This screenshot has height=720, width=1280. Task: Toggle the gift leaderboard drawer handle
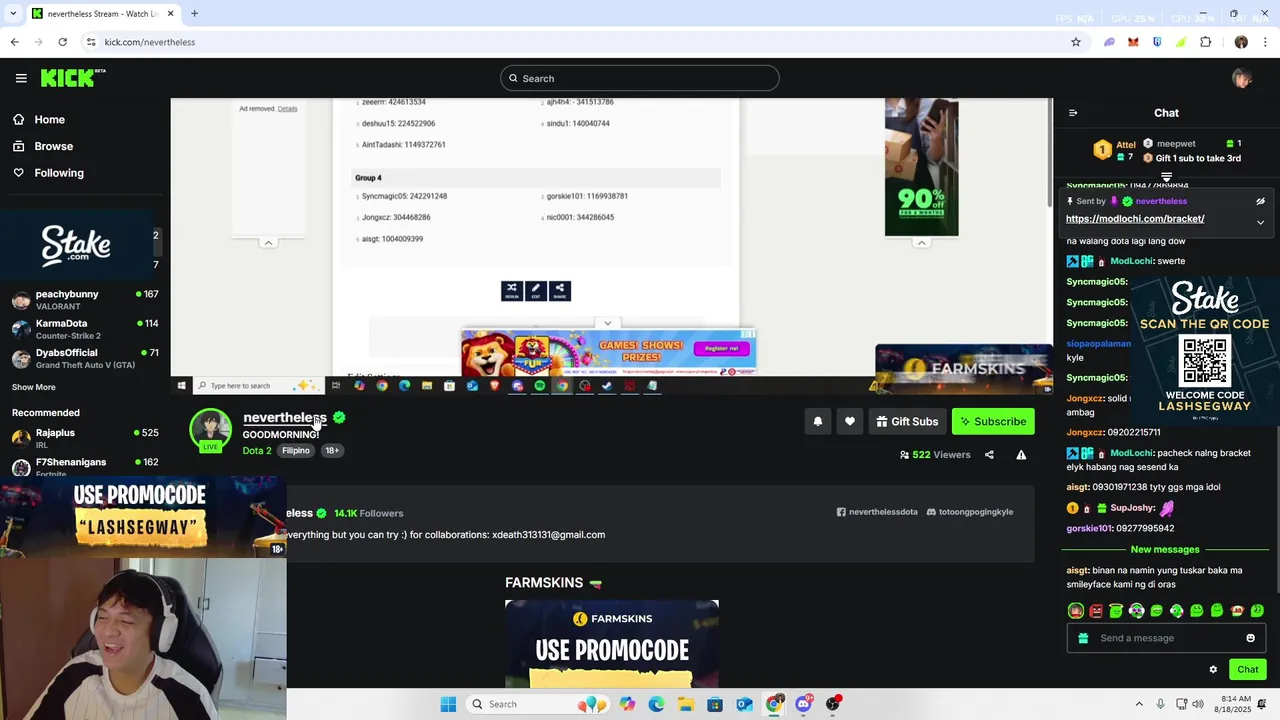coord(1166,177)
